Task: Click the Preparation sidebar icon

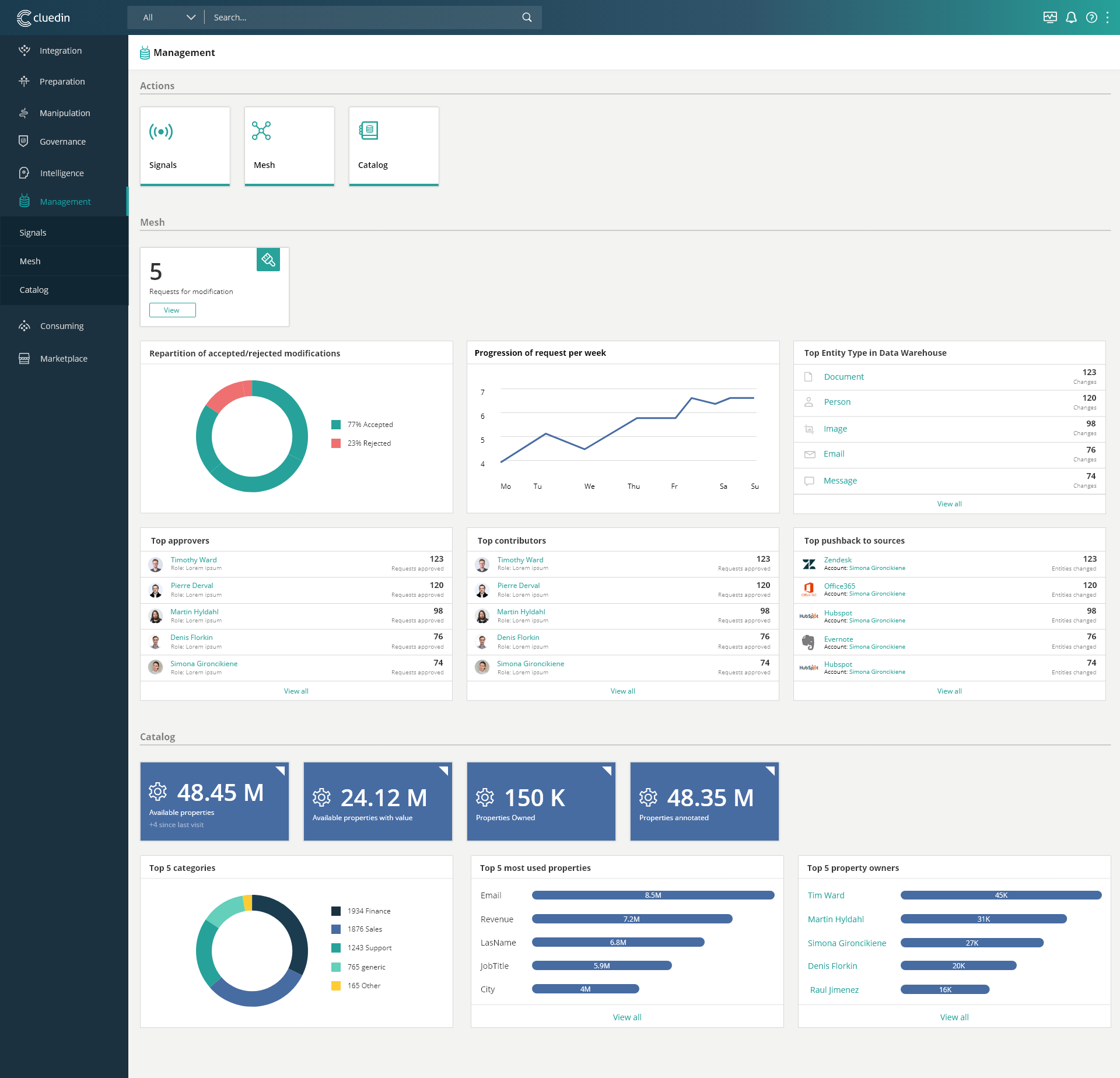Action: 24,81
